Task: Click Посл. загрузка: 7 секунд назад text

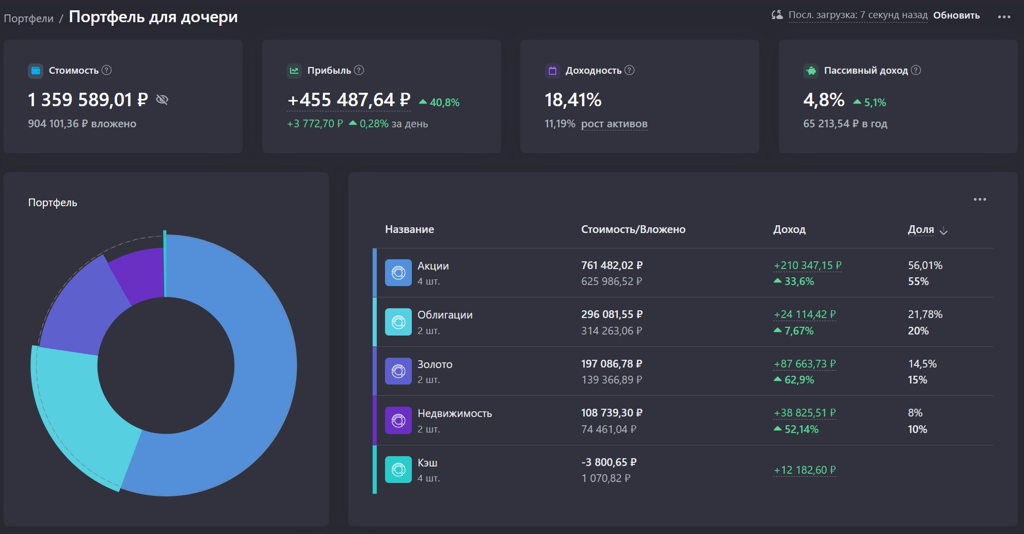Action: [x=857, y=15]
